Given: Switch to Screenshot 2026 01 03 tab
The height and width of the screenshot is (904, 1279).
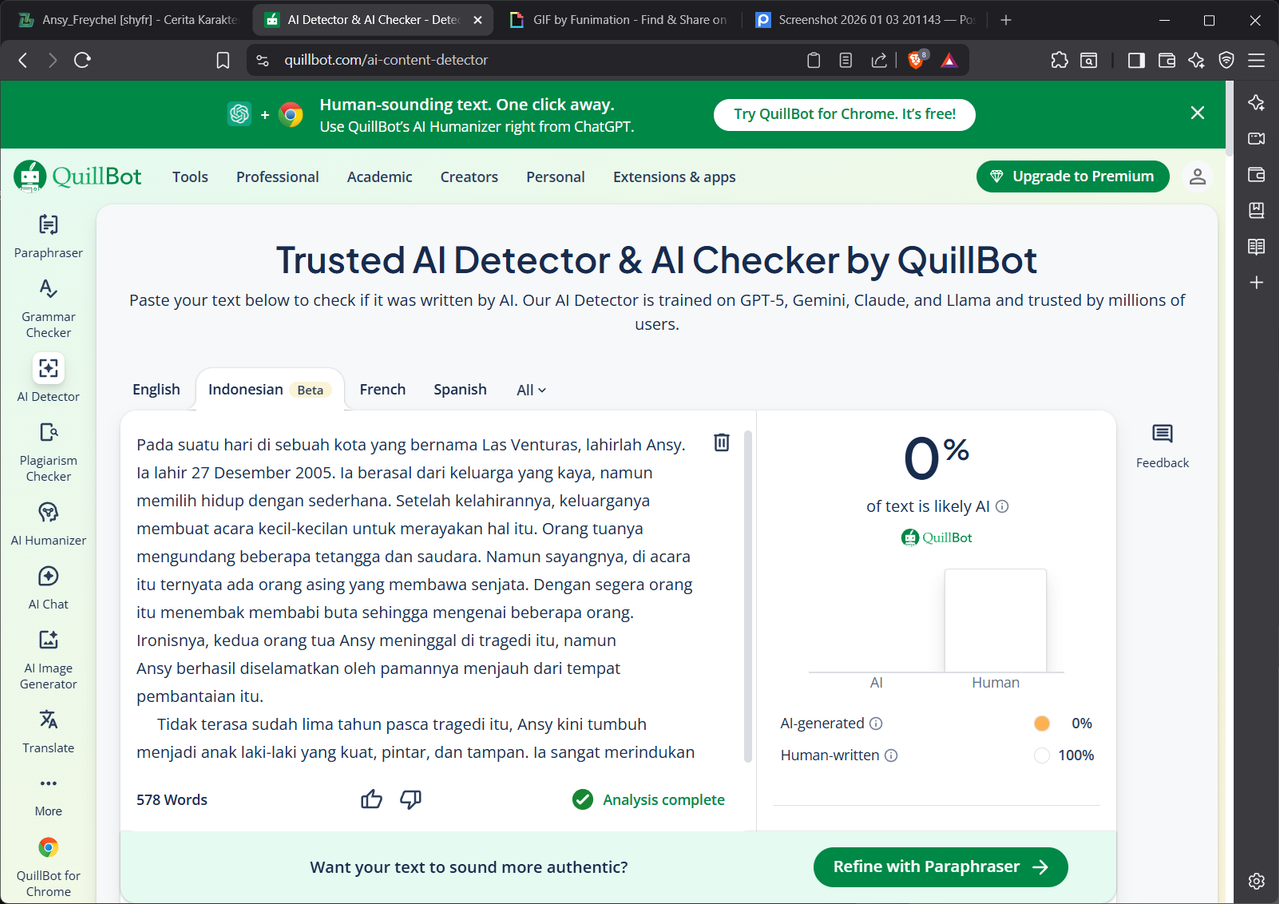Looking at the screenshot, I should pos(866,20).
